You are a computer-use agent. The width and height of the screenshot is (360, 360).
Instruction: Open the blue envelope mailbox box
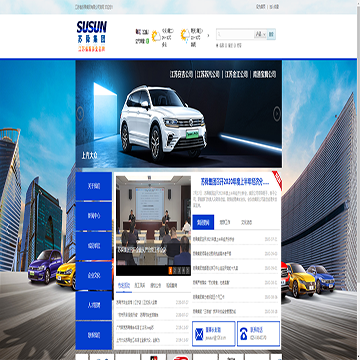(x=214, y=334)
